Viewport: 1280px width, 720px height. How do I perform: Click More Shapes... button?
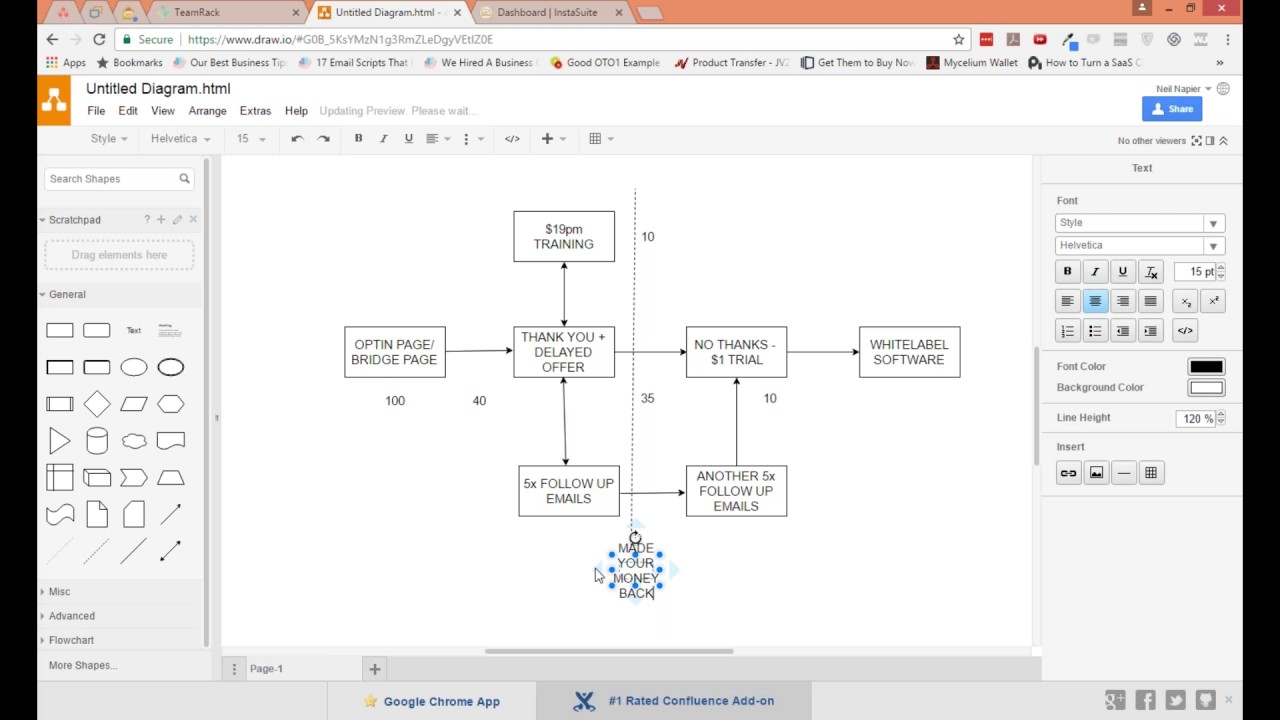(x=83, y=665)
